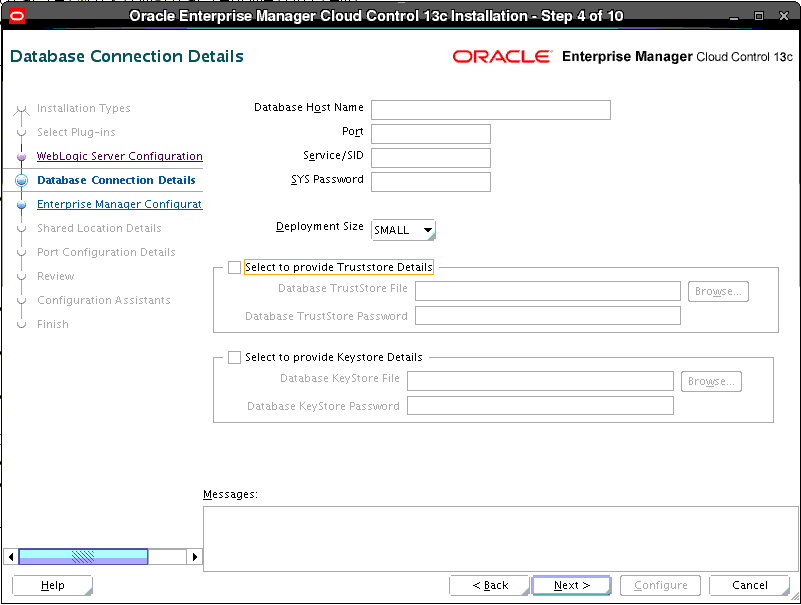This screenshot has width=801, height=605.
Task: Click the SYS Password field
Action: point(431,182)
